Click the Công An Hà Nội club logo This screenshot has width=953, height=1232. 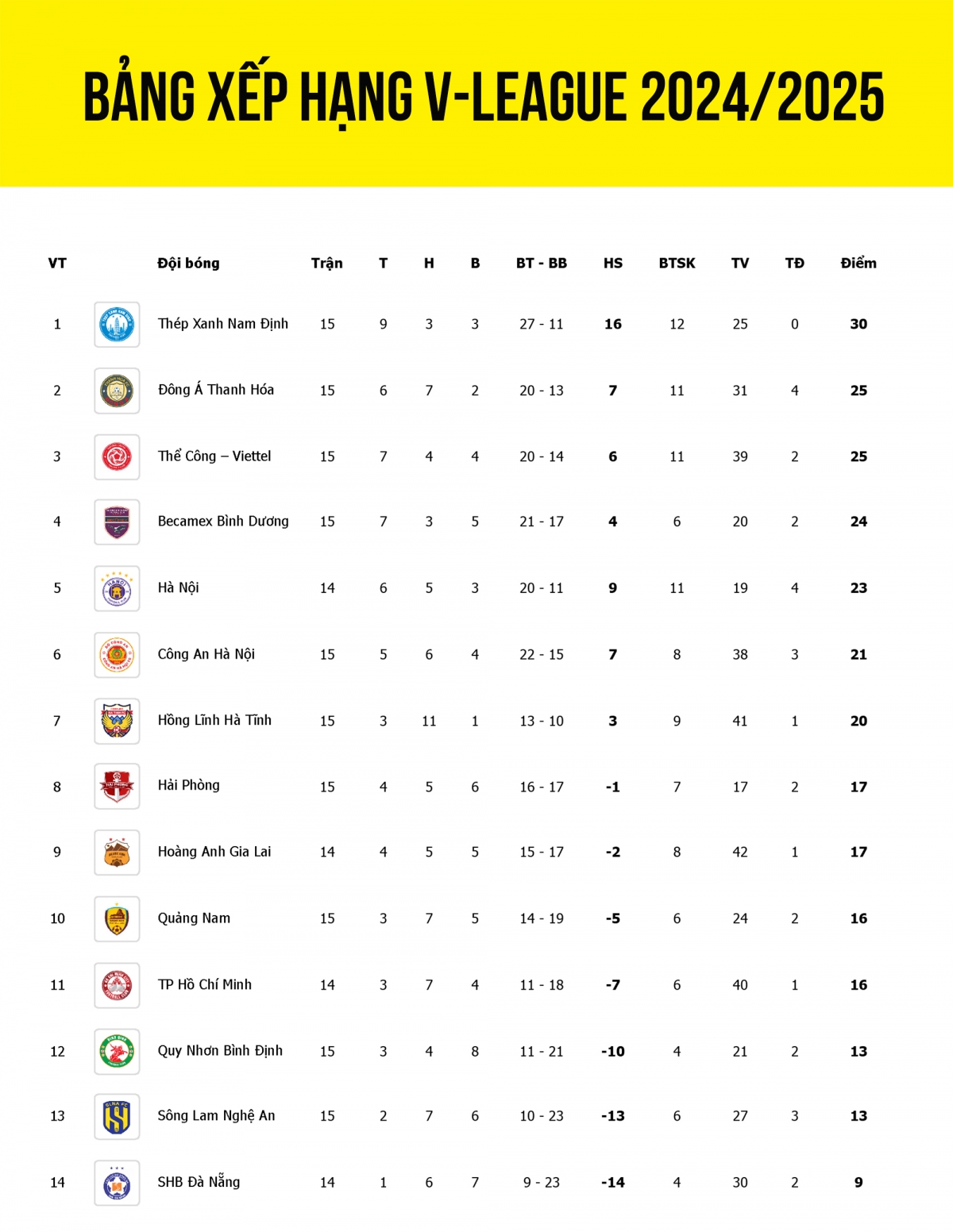(117, 655)
